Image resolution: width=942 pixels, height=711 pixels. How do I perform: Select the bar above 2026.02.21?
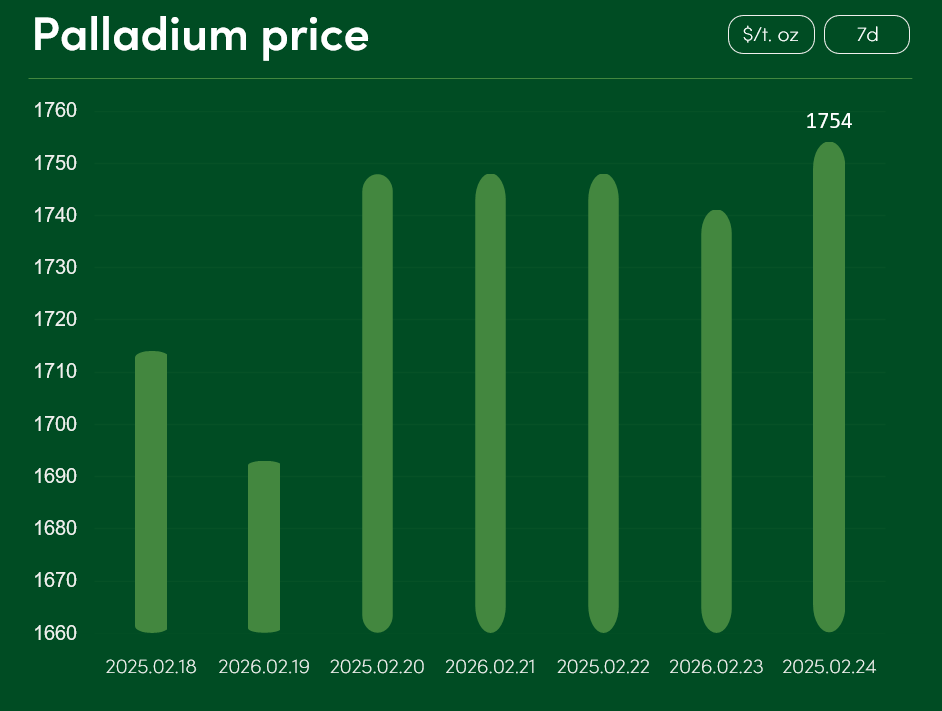coord(490,403)
